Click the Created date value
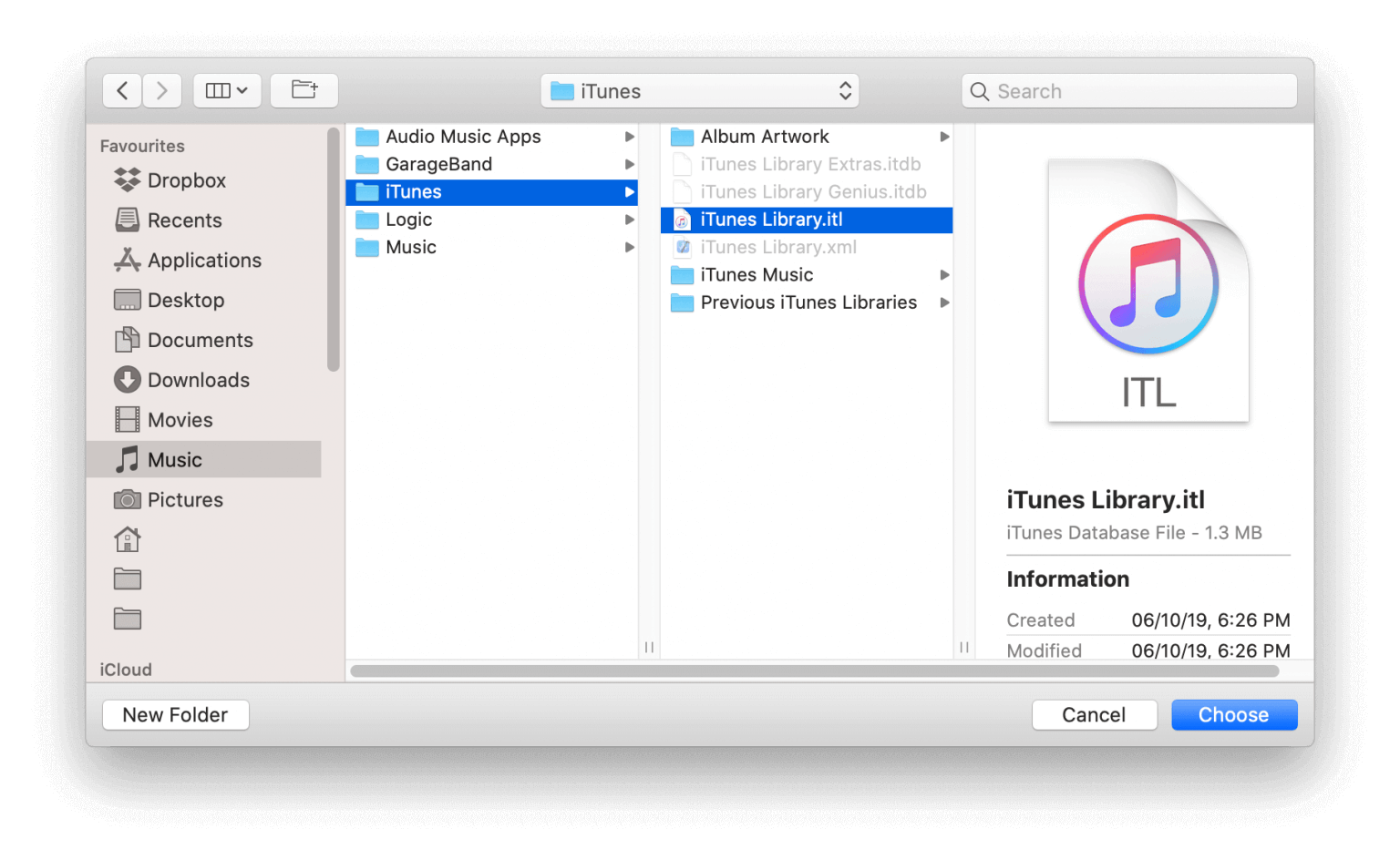The height and width of the screenshot is (860, 1400). [x=1210, y=620]
